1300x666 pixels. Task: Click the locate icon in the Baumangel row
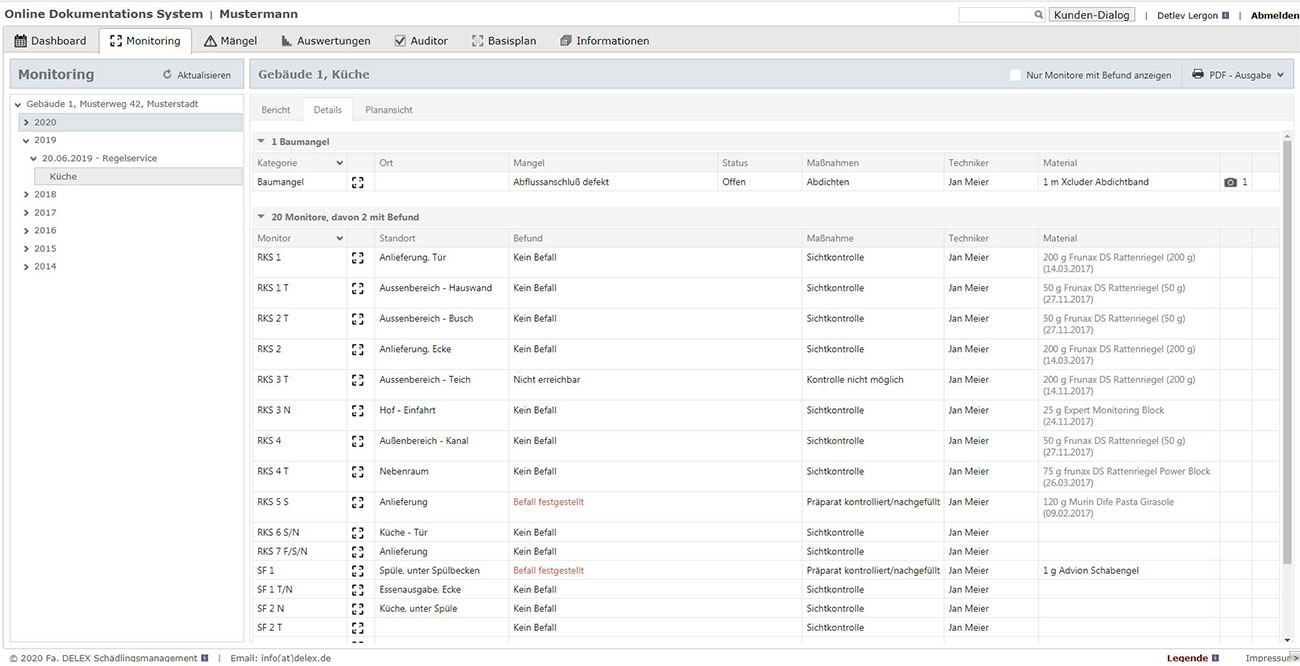357,183
